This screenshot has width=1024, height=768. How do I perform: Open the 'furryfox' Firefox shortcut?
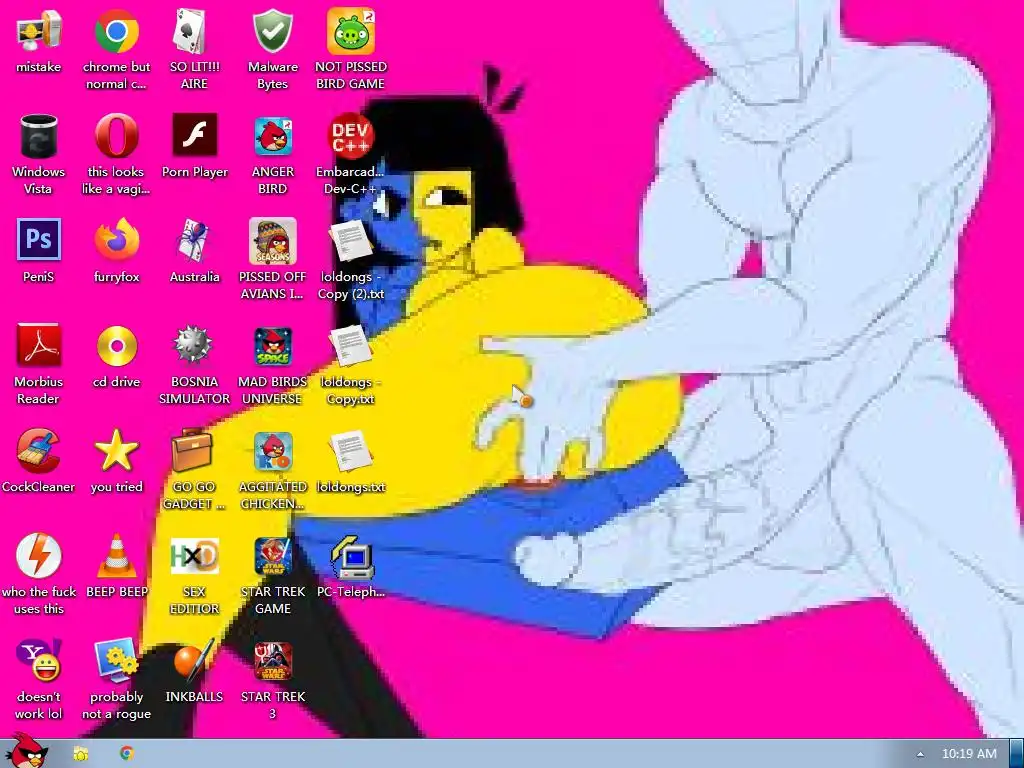116,242
